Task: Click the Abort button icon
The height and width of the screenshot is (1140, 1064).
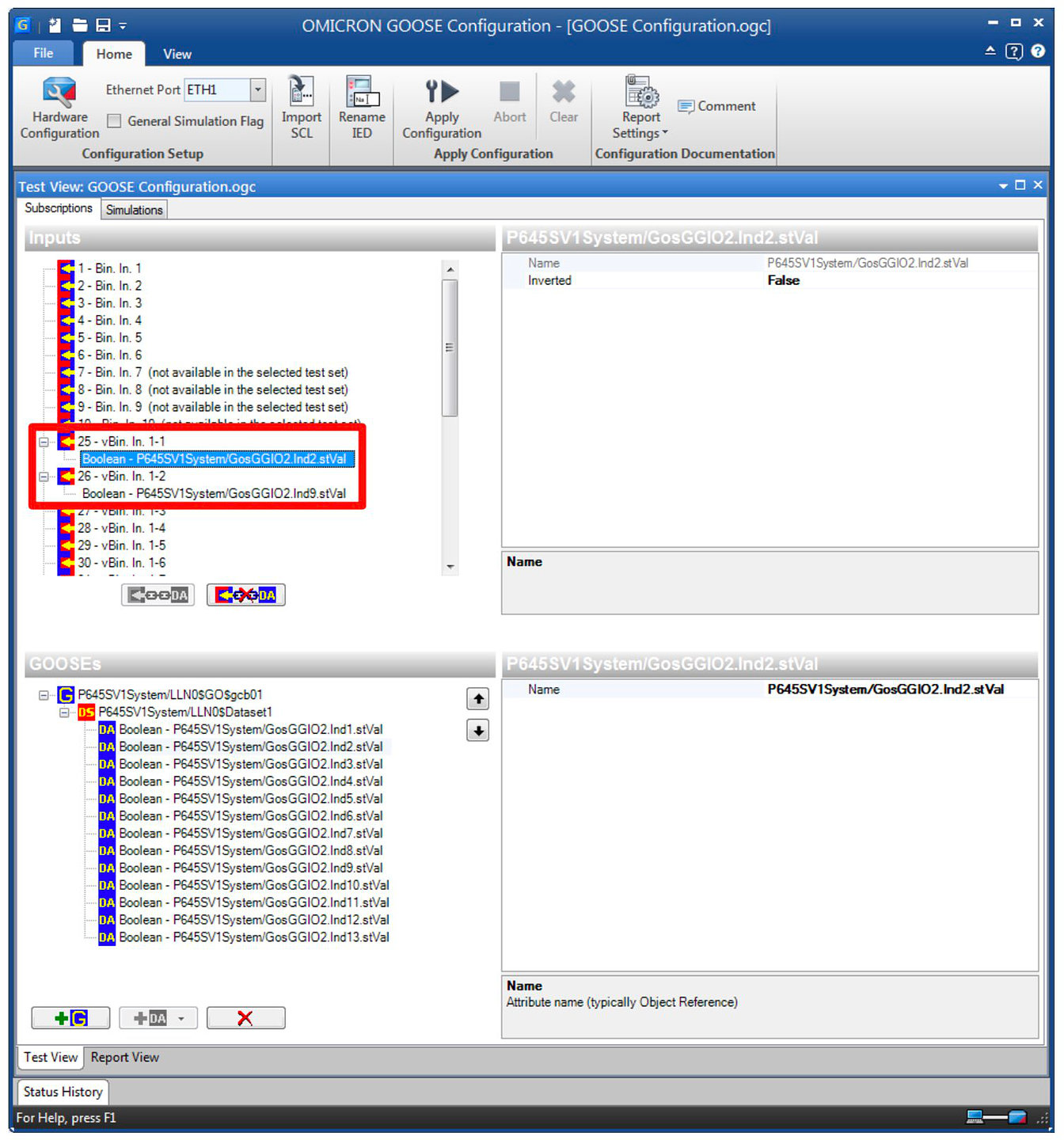Action: pyautogui.click(x=509, y=92)
